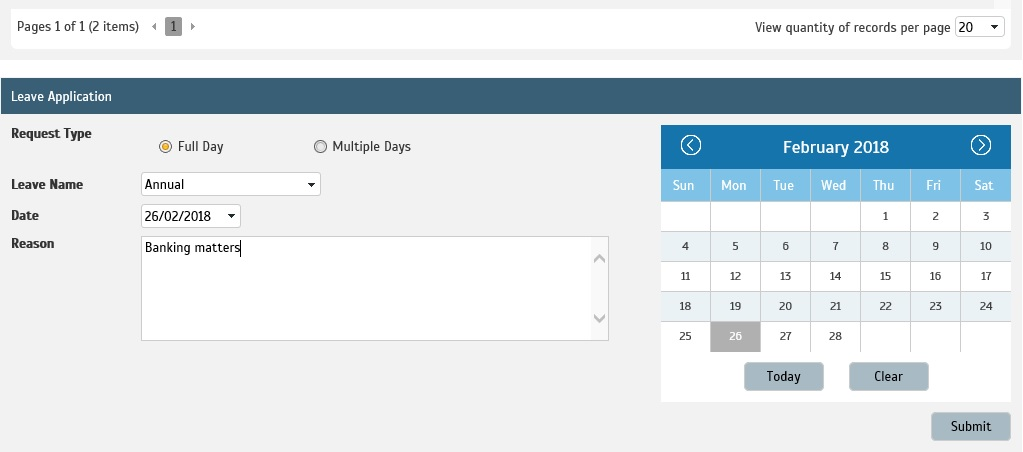Viewport: 1023px width, 452px height.
Task: Pick February 27 in the calendar
Action: click(x=785, y=337)
